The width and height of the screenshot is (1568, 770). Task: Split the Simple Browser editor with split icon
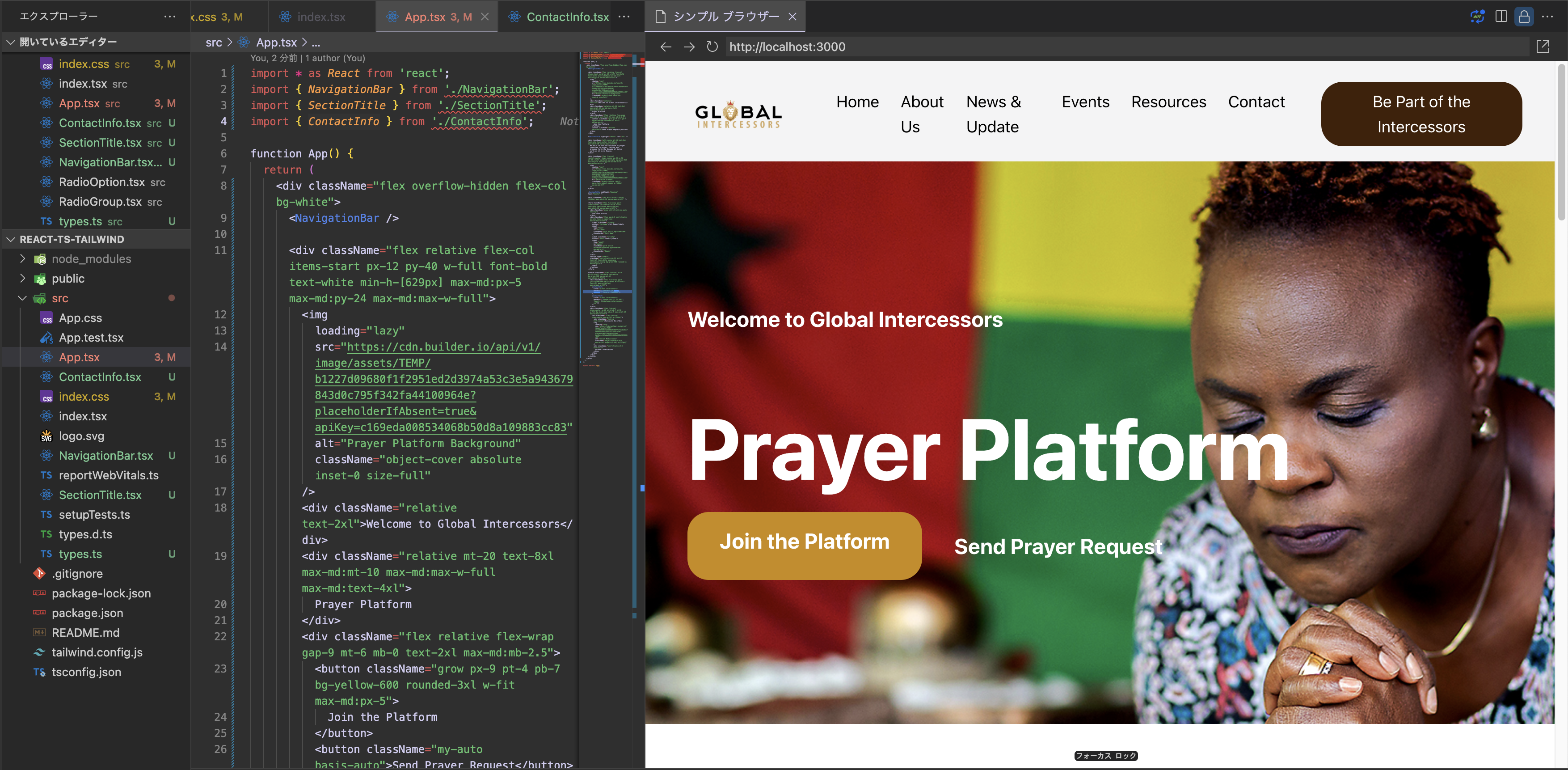pyautogui.click(x=1501, y=17)
